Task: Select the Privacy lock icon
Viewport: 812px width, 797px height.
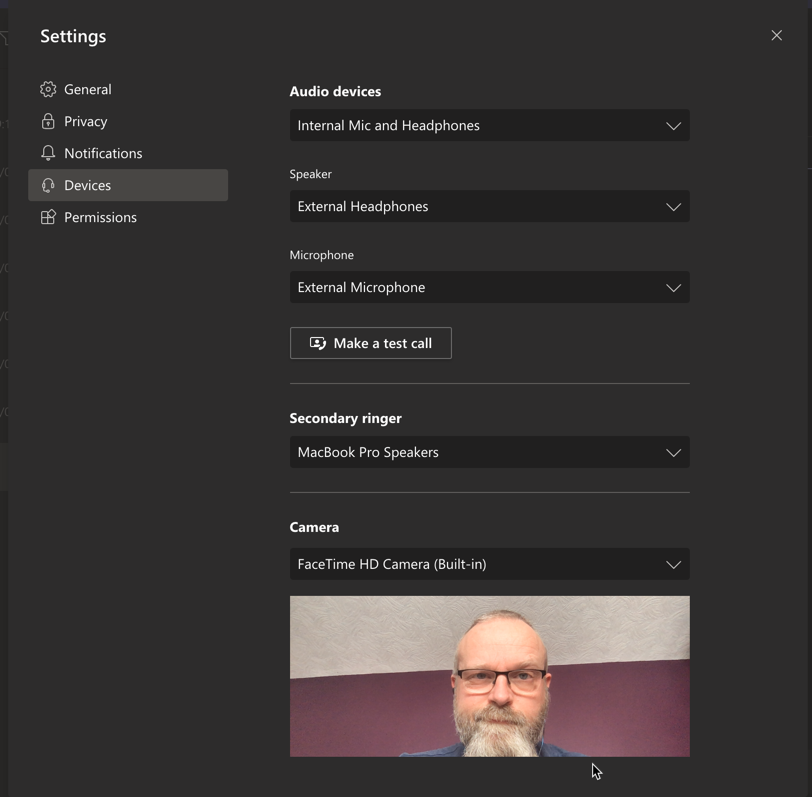Action: click(x=47, y=121)
